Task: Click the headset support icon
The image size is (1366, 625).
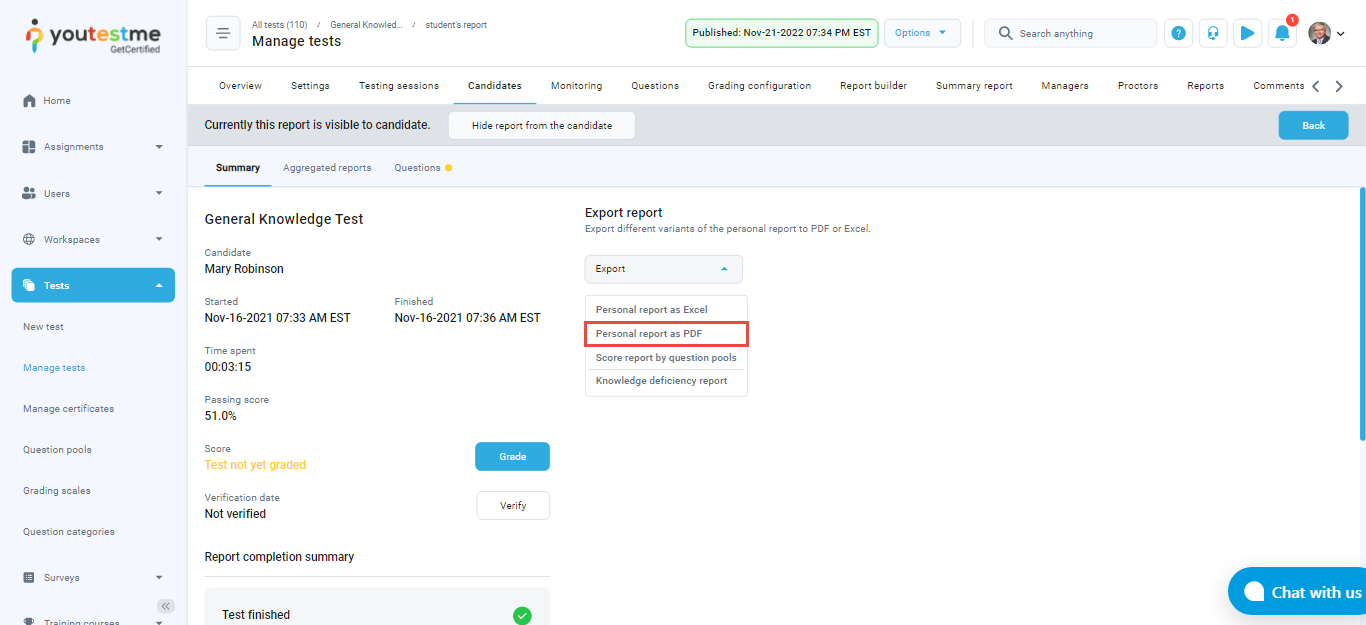Action: click(1213, 33)
